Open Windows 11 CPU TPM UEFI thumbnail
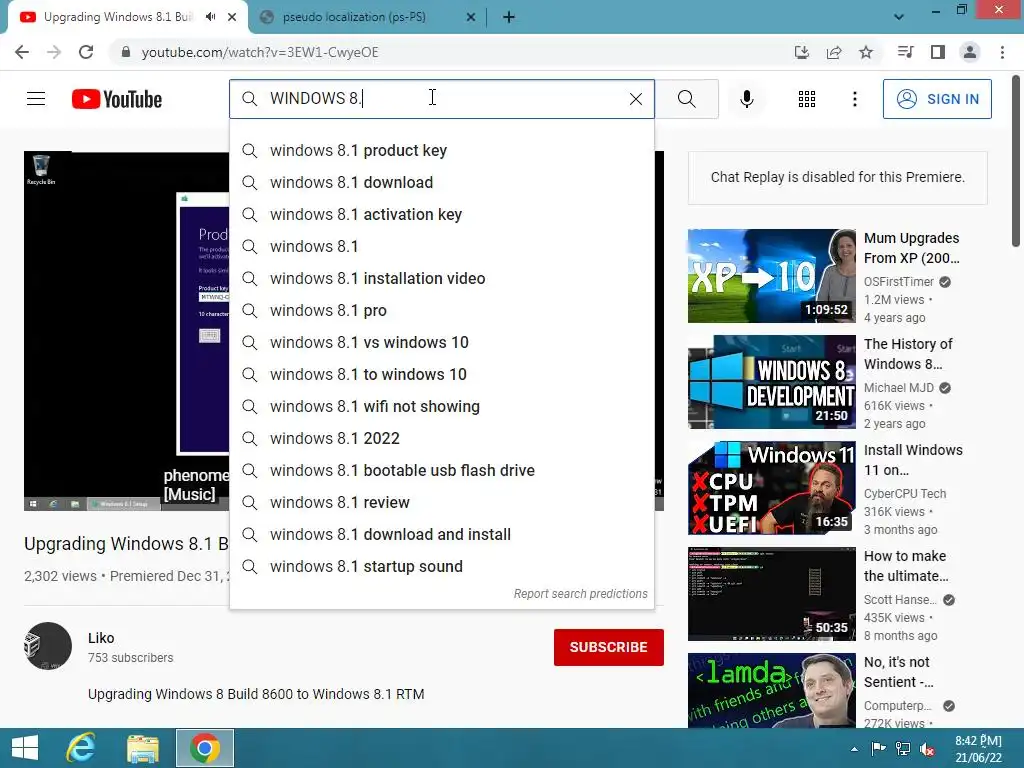The width and height of the screenshot is (1024, 768). pyautogui.click(x=771, y=488)
